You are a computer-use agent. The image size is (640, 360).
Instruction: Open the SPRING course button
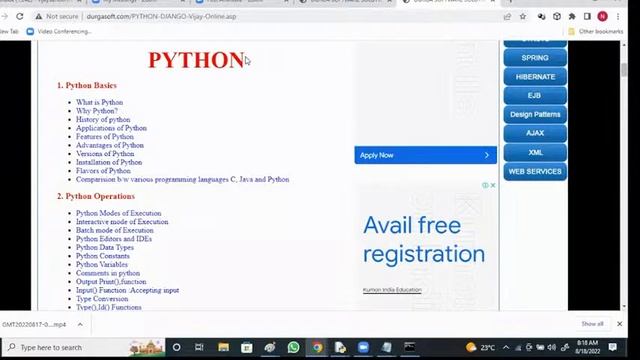[x=535, y=58]
